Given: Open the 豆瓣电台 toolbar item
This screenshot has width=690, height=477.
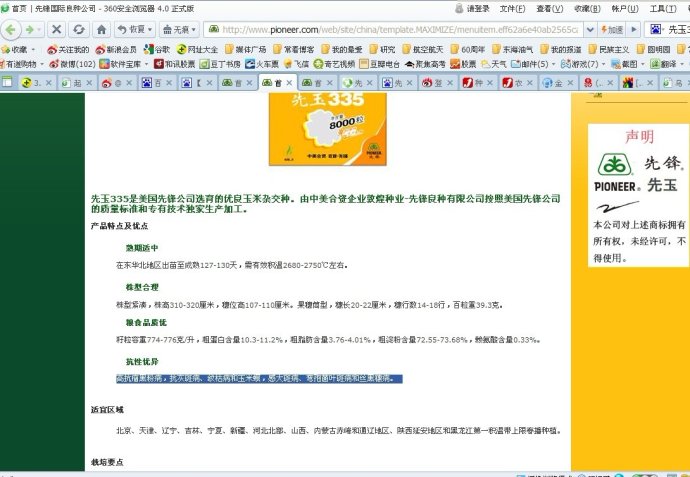Looking at the screenshot, I should click(379, 64).
